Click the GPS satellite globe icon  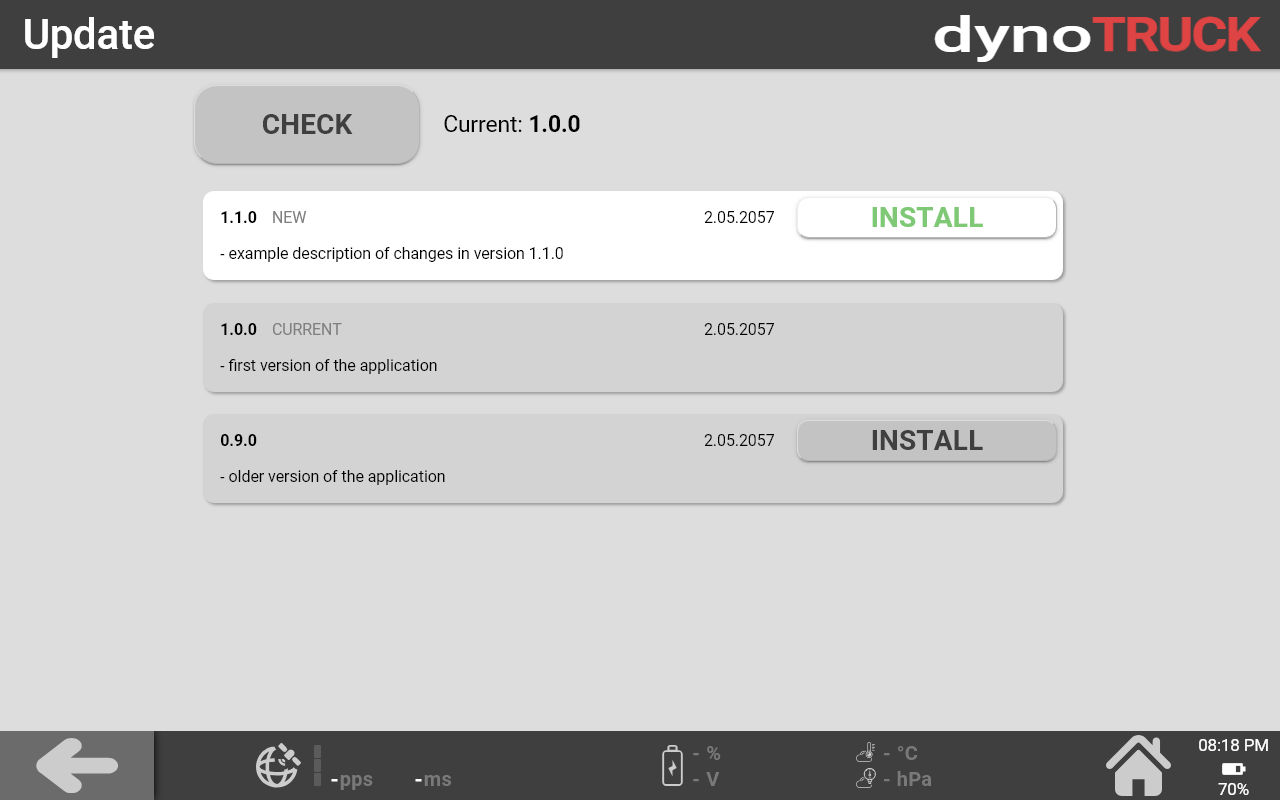coord(278,766)
